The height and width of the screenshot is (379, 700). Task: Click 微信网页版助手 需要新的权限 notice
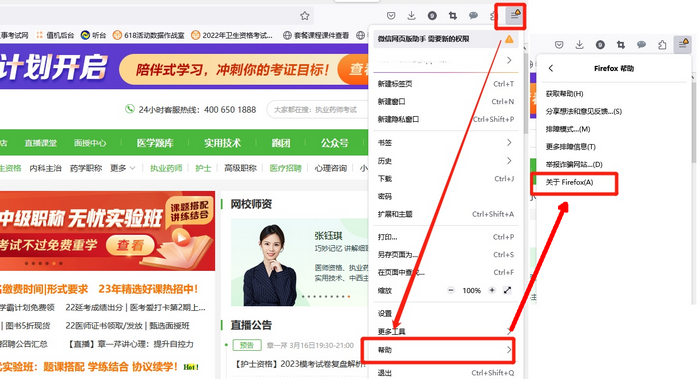coord(446,39)
